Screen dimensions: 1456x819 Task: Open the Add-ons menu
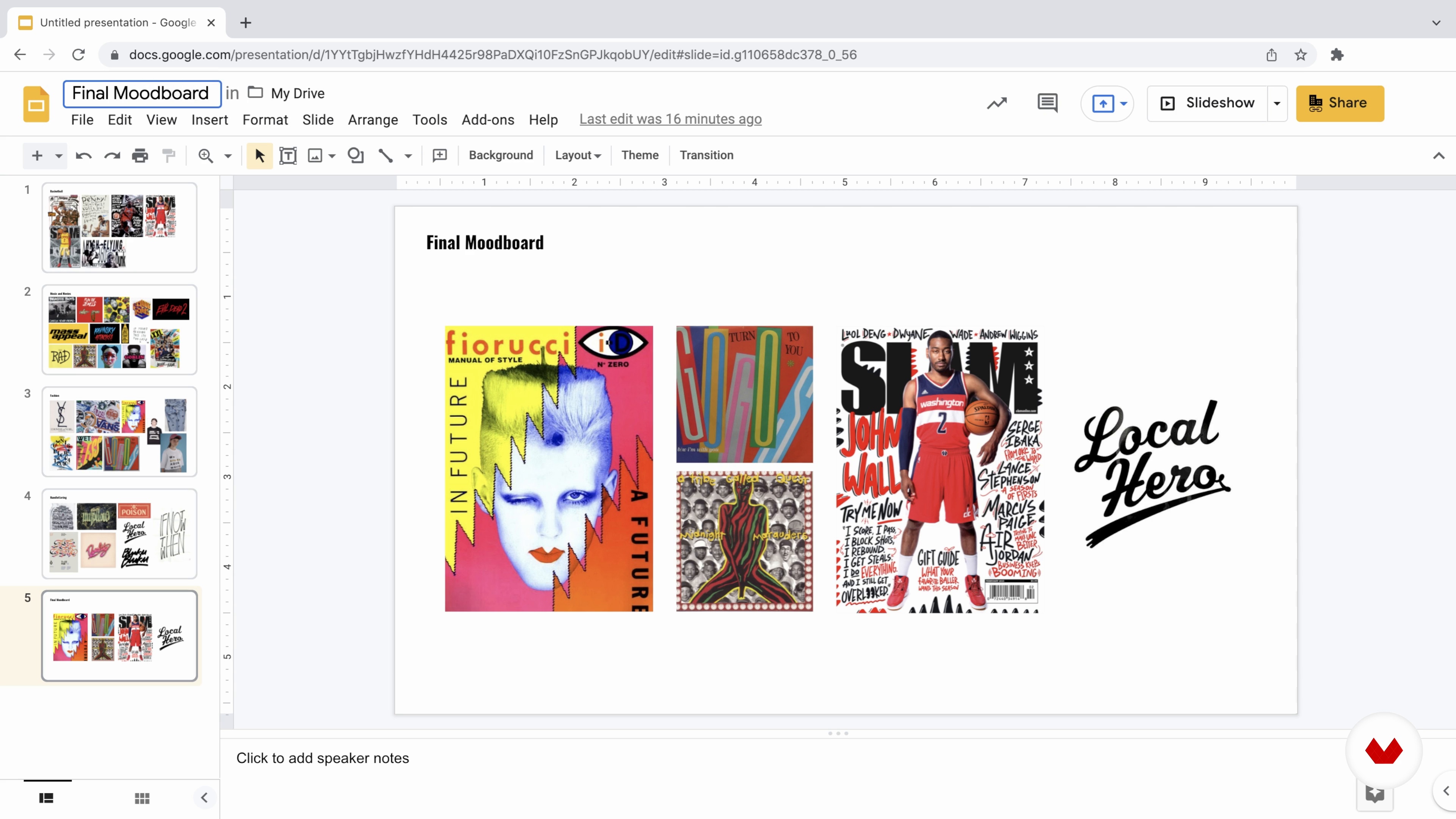pos(488,120)
